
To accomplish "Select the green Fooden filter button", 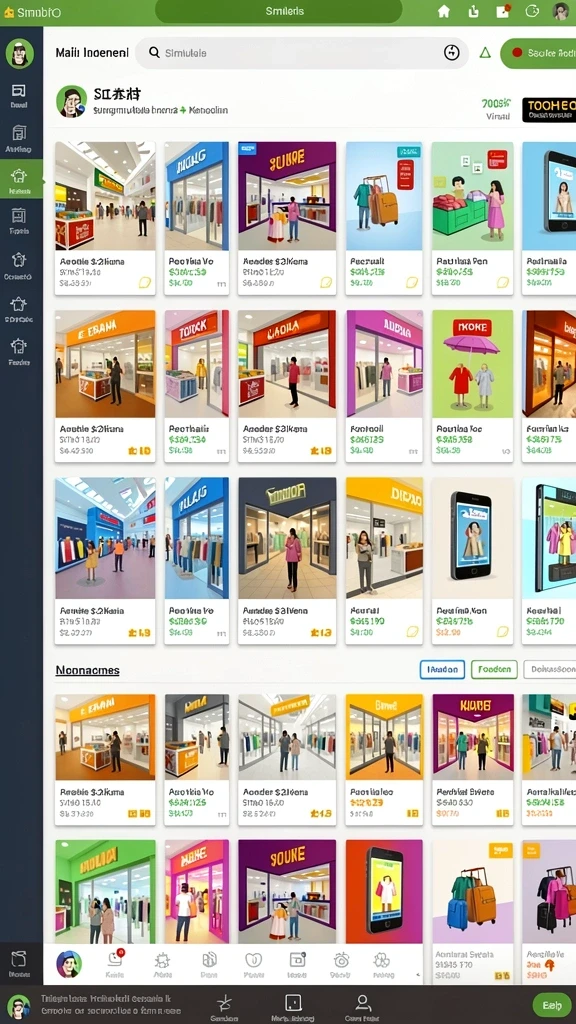I will coord(494,669).
